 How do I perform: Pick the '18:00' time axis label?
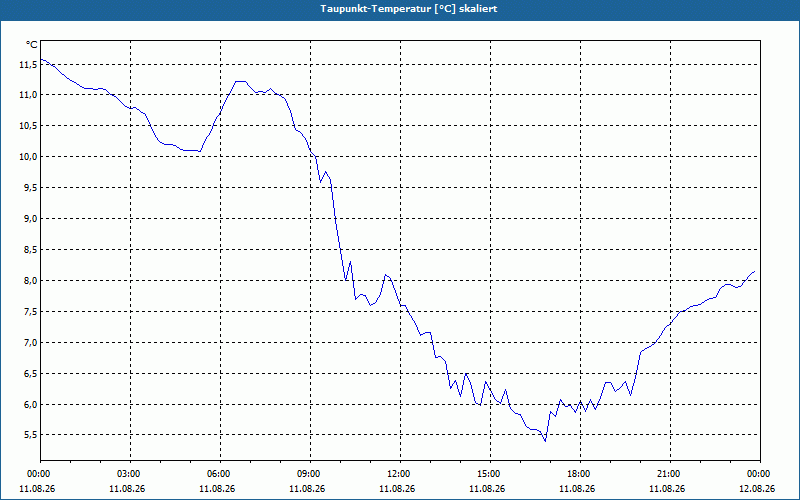(x=580, y=474)
